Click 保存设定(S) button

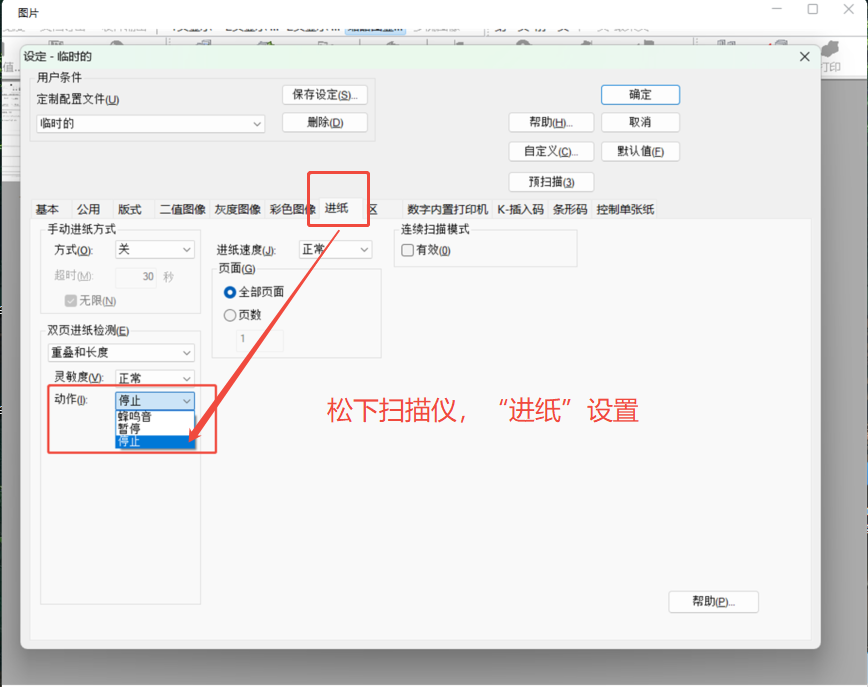click(x=325, y=95)
